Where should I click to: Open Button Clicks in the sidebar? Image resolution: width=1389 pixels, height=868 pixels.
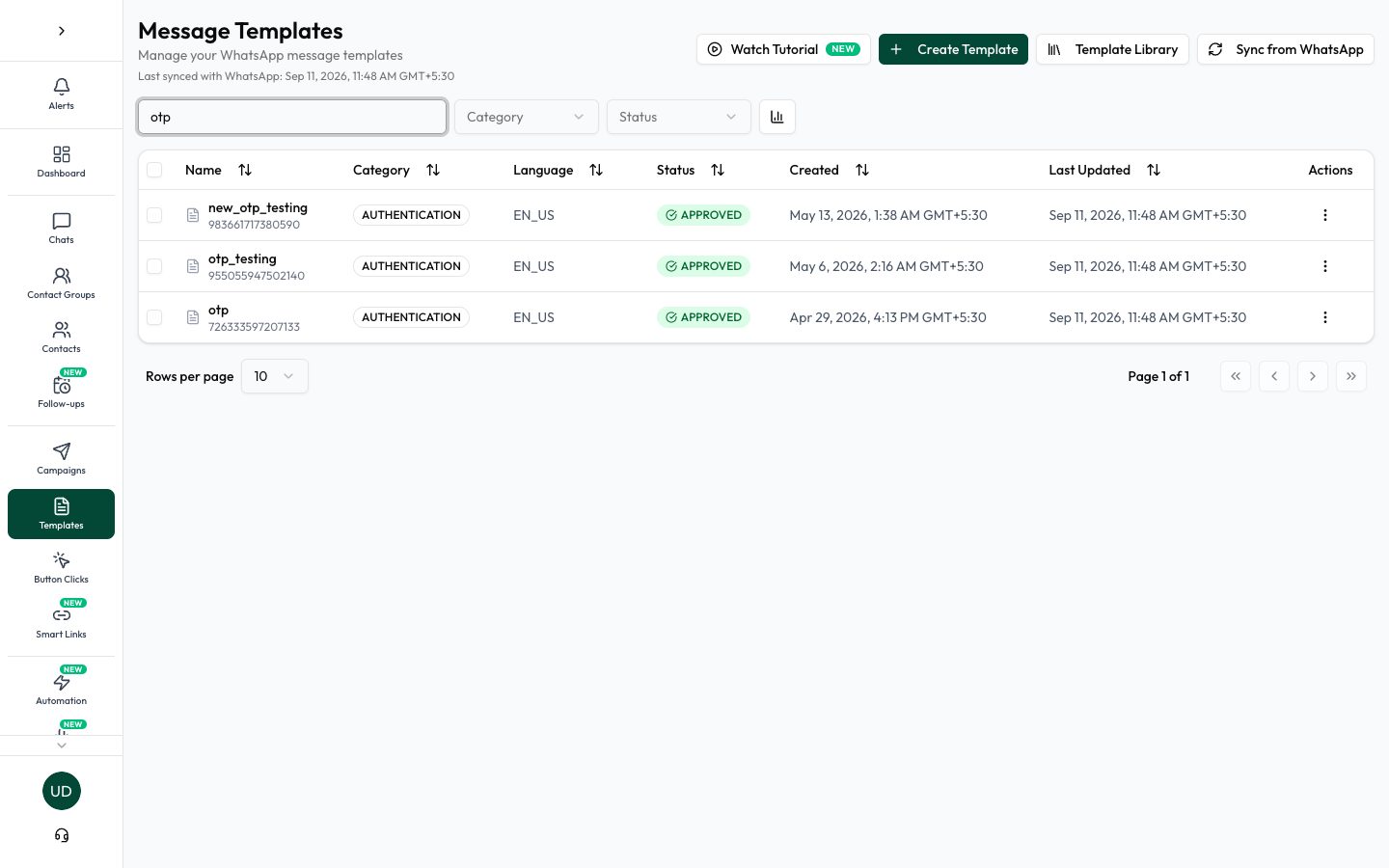(61, 568)
